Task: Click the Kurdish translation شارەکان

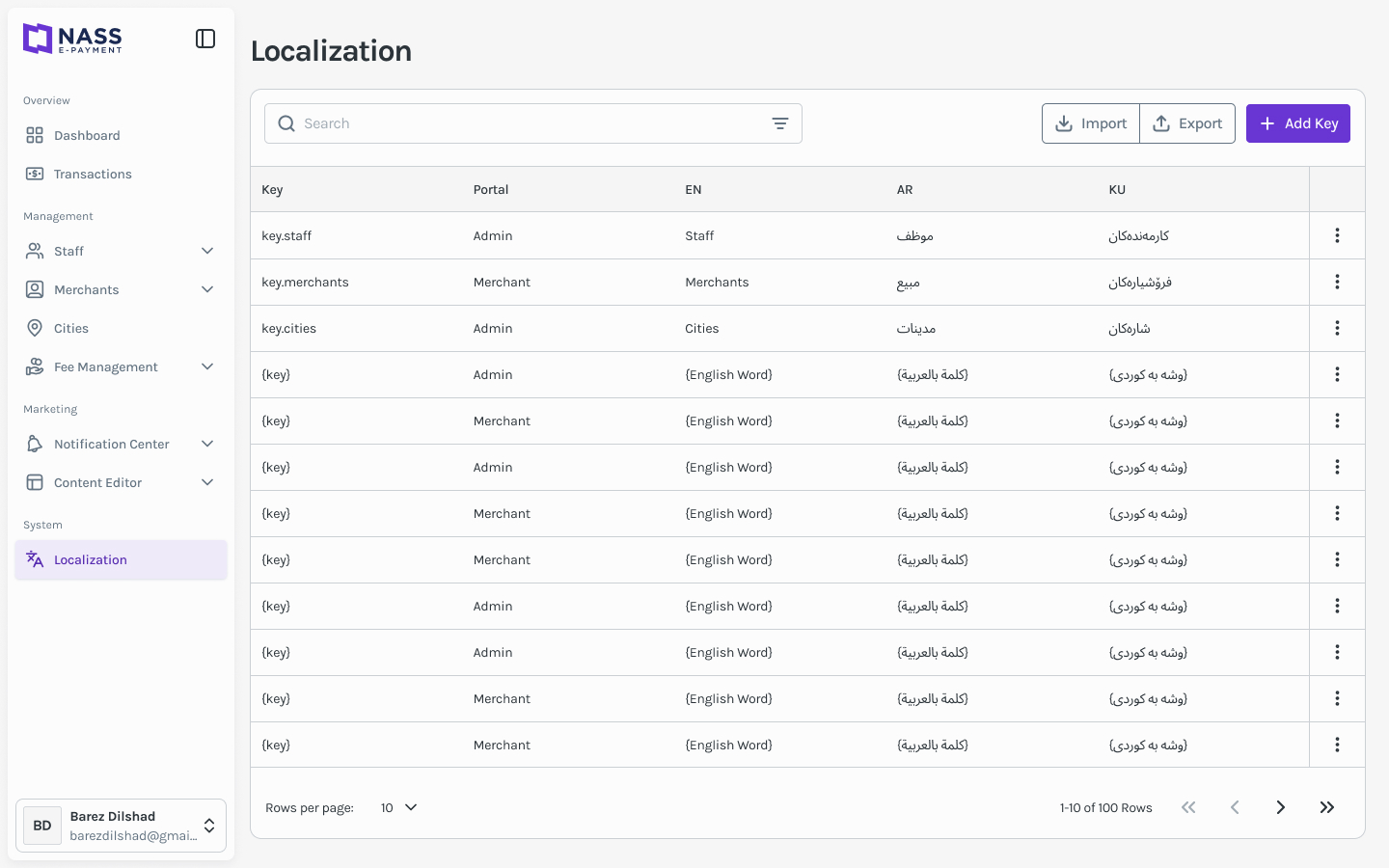Action: tap(1130, 329)
